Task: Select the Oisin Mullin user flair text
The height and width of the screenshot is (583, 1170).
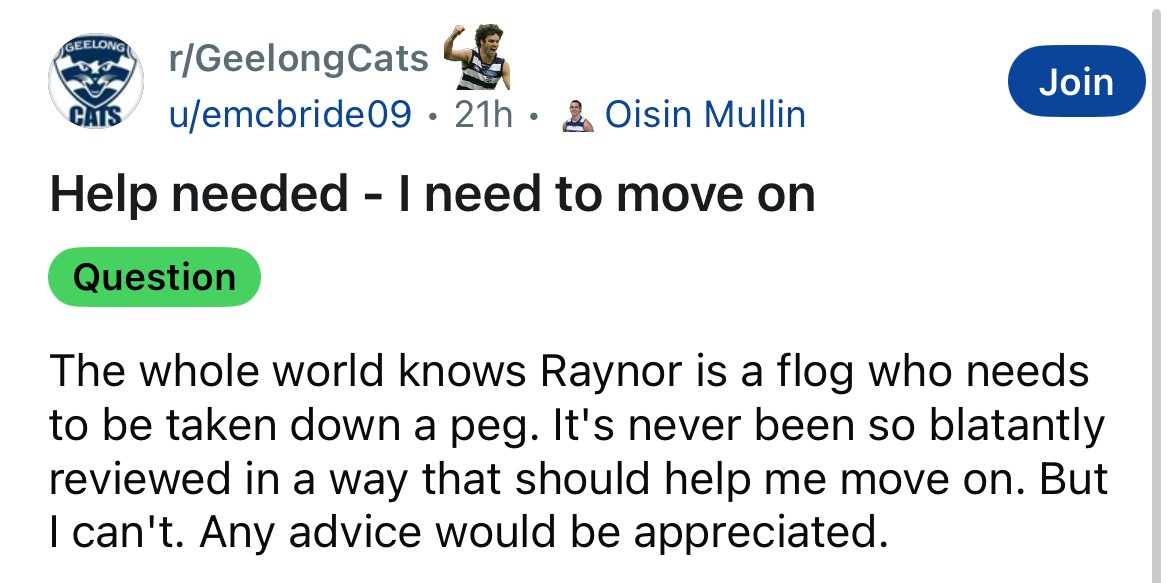Action: click(705, 116)
